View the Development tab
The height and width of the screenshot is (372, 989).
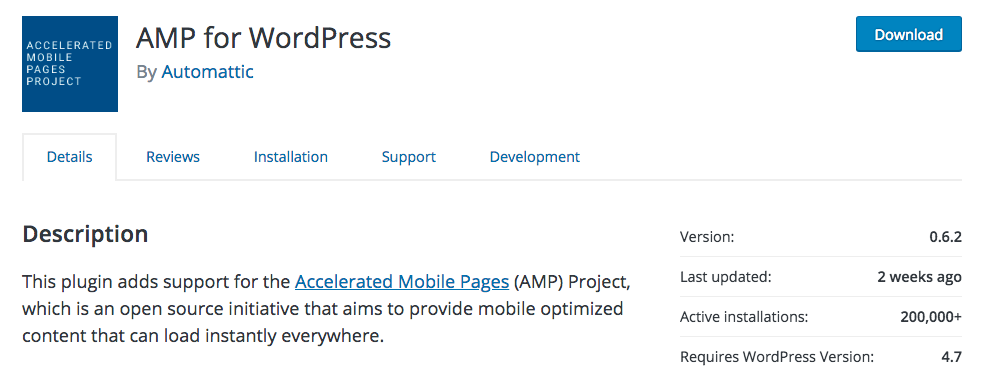tap(535, 156)
